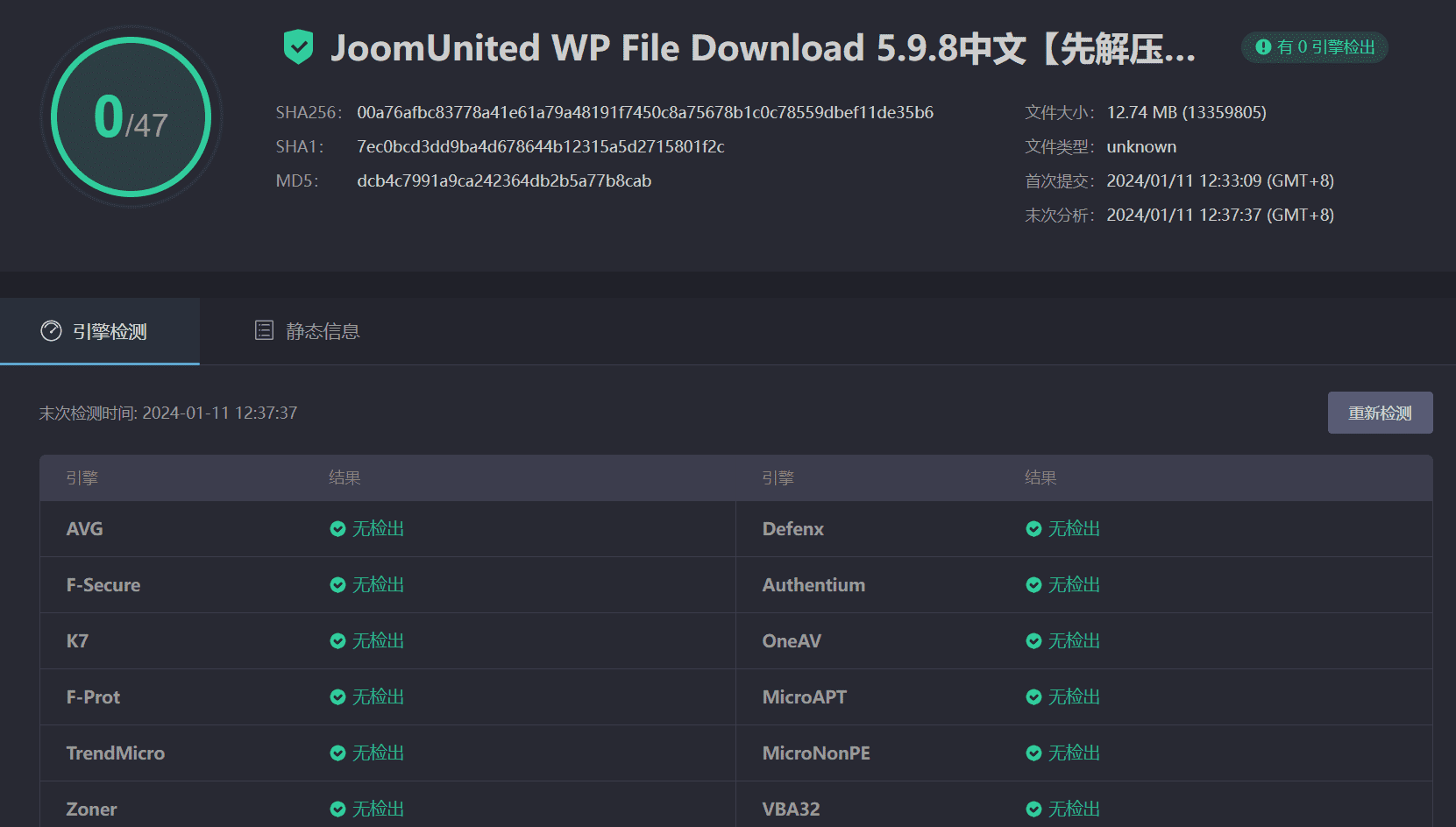Viewport: 1456px width, 827px height.
Task: Click the 重新检测 button
Action: coord(1380,413)
